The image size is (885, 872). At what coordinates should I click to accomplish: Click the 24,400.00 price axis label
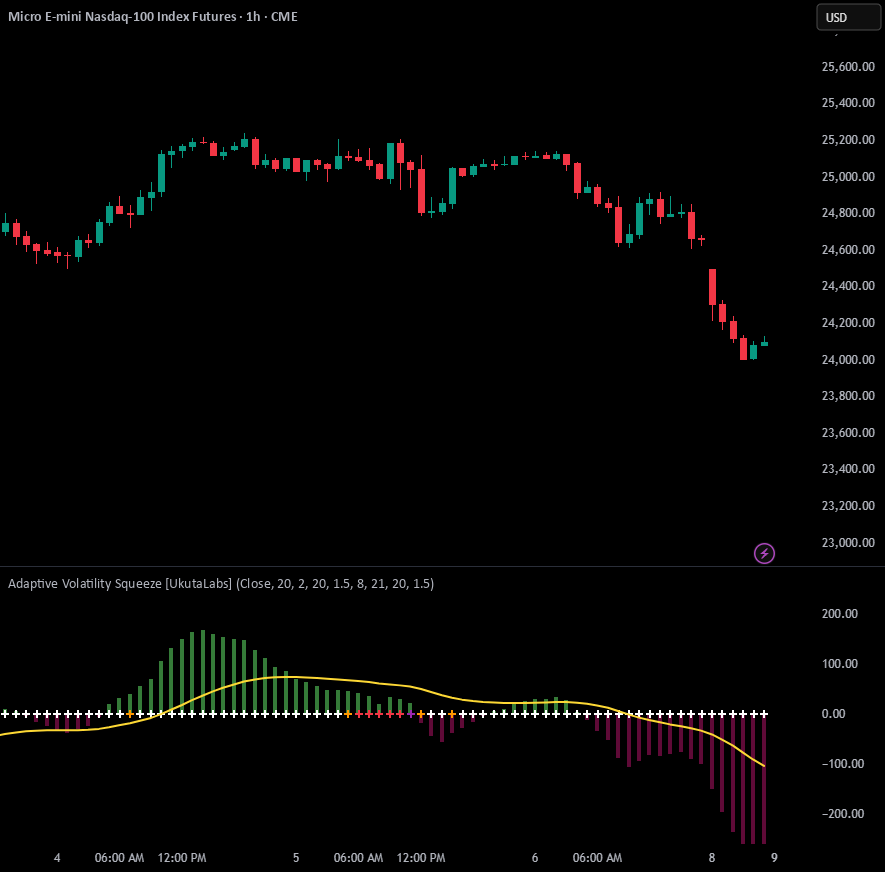tap(848, 286)
